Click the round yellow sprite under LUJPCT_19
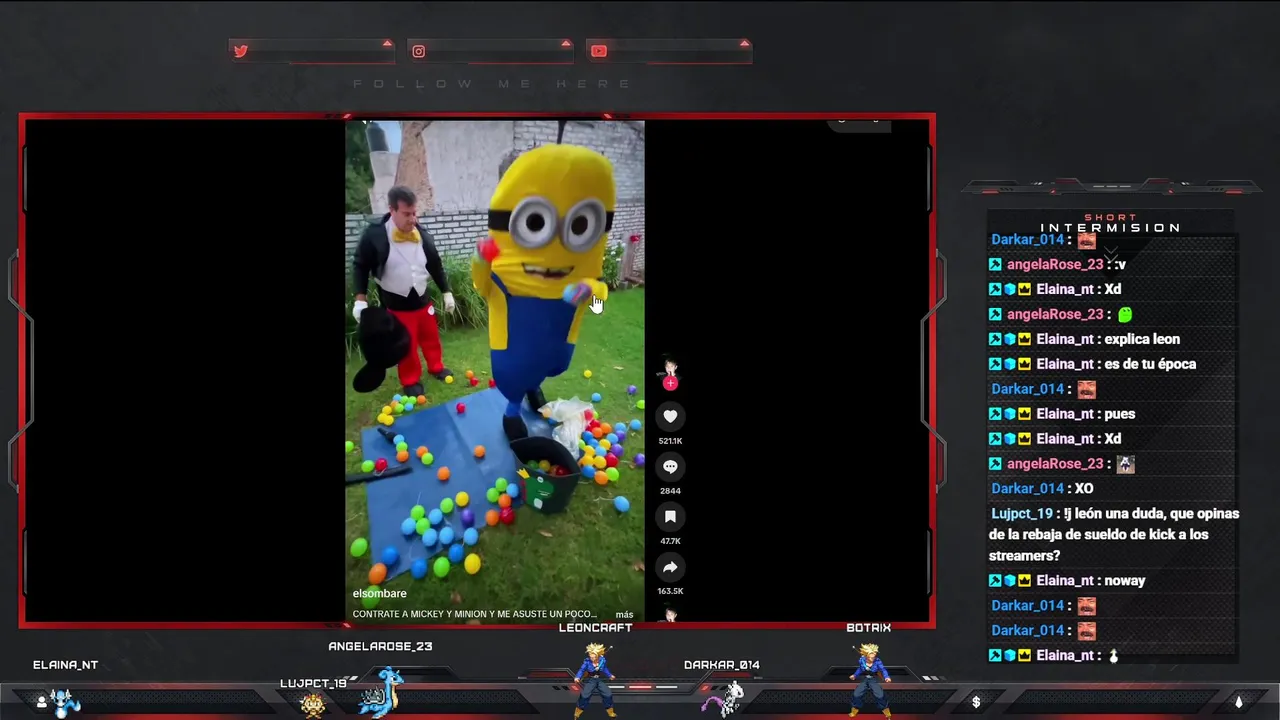The height and width of the screenshot is (720, 1280). (313, 705)
